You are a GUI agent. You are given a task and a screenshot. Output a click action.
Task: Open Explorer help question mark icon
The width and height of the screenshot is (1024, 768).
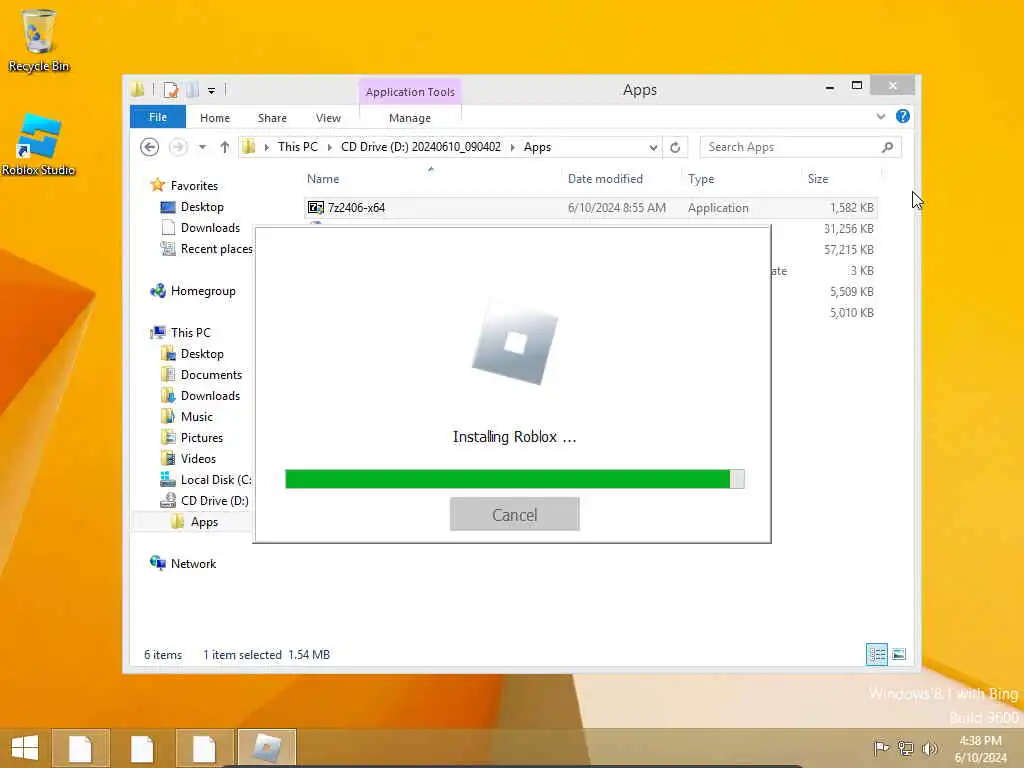click(903, 116)
